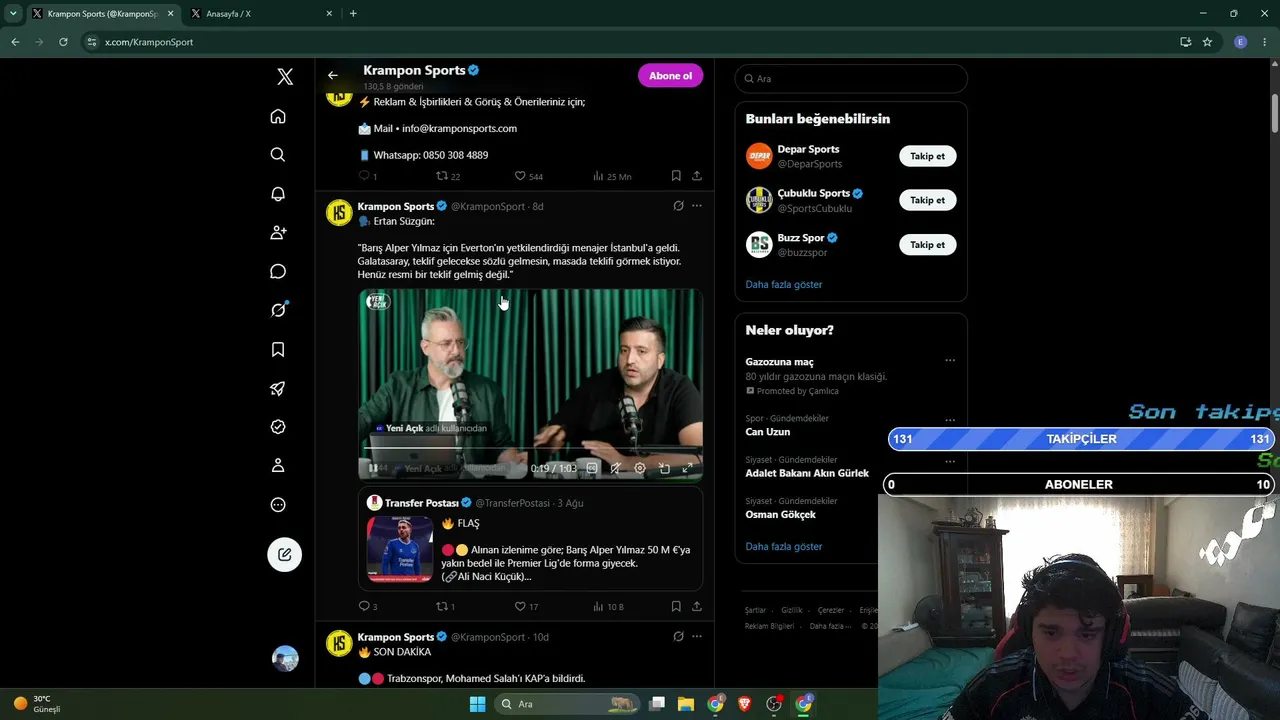Open the account avatar at sidebar bottom
Image resolution: width=1280 pixels, height=720 pixels.
[285, 658]
